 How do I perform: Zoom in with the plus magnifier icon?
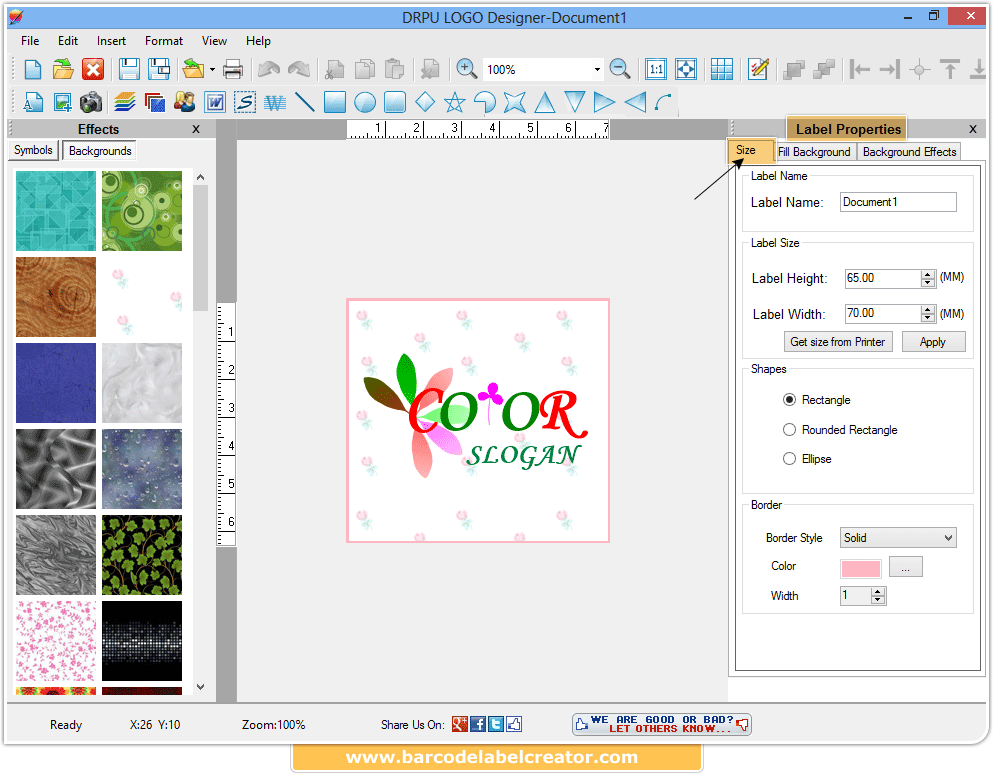pyautogui.click(x=466, y=69)
